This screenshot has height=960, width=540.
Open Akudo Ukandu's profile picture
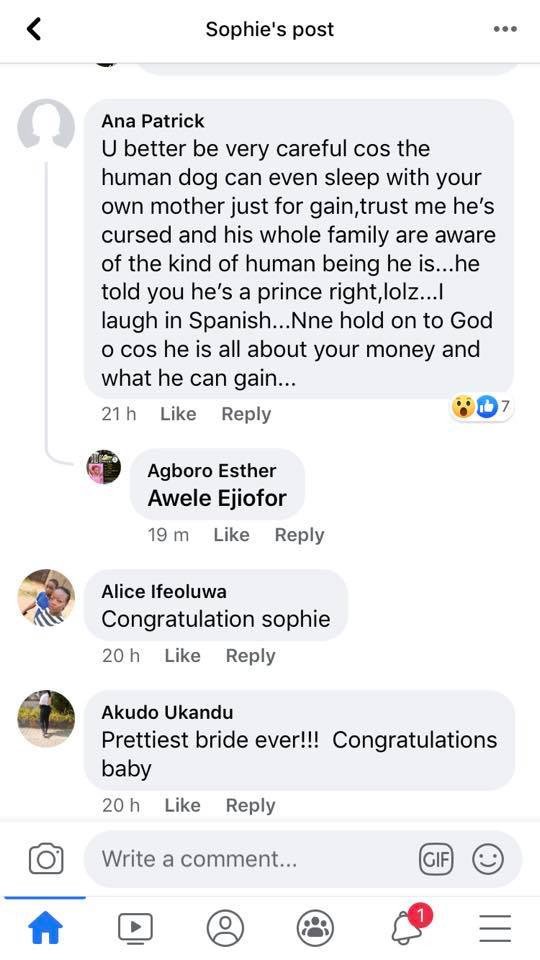[46, 718]
